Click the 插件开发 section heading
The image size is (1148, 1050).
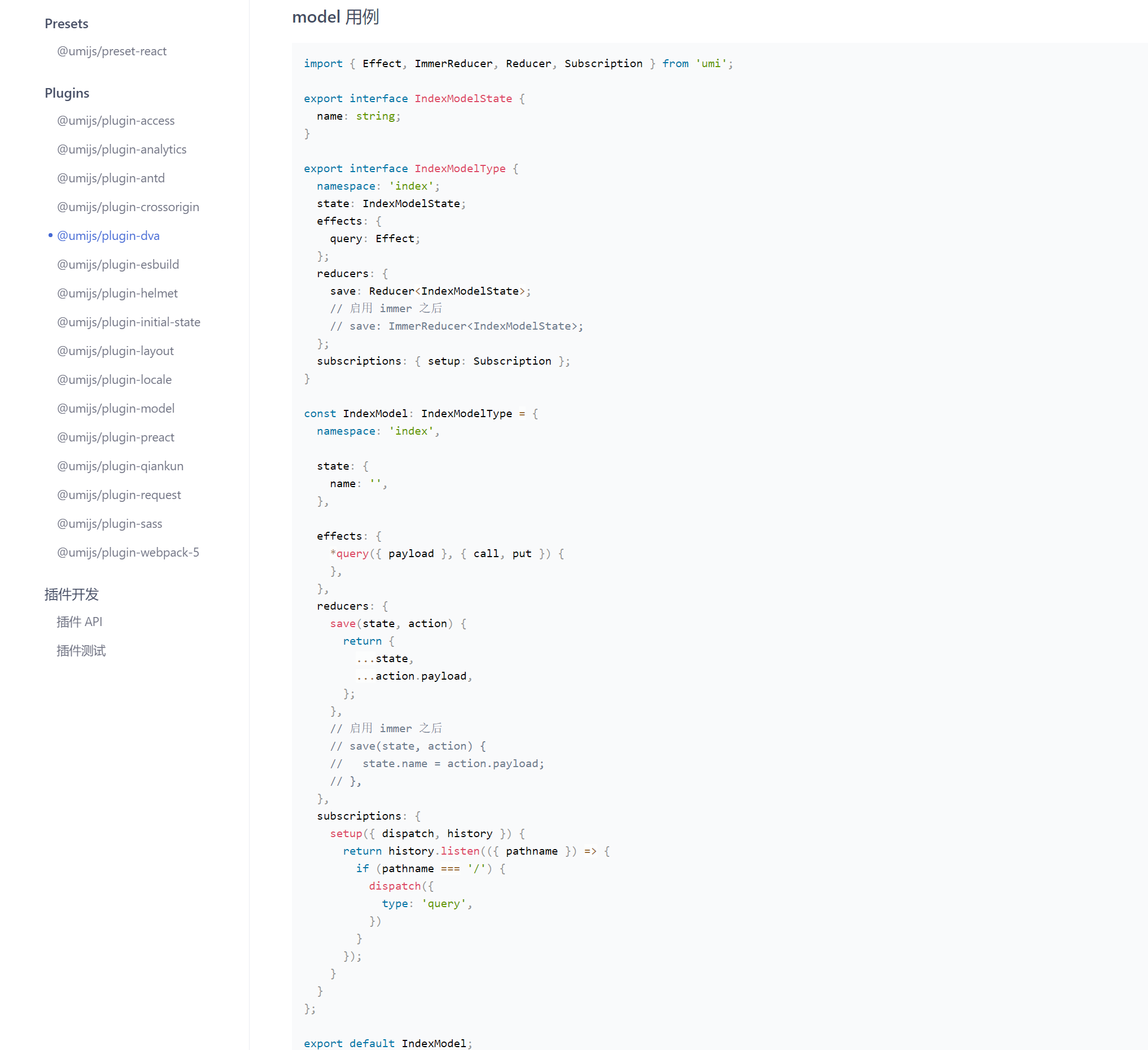point(72,594)
